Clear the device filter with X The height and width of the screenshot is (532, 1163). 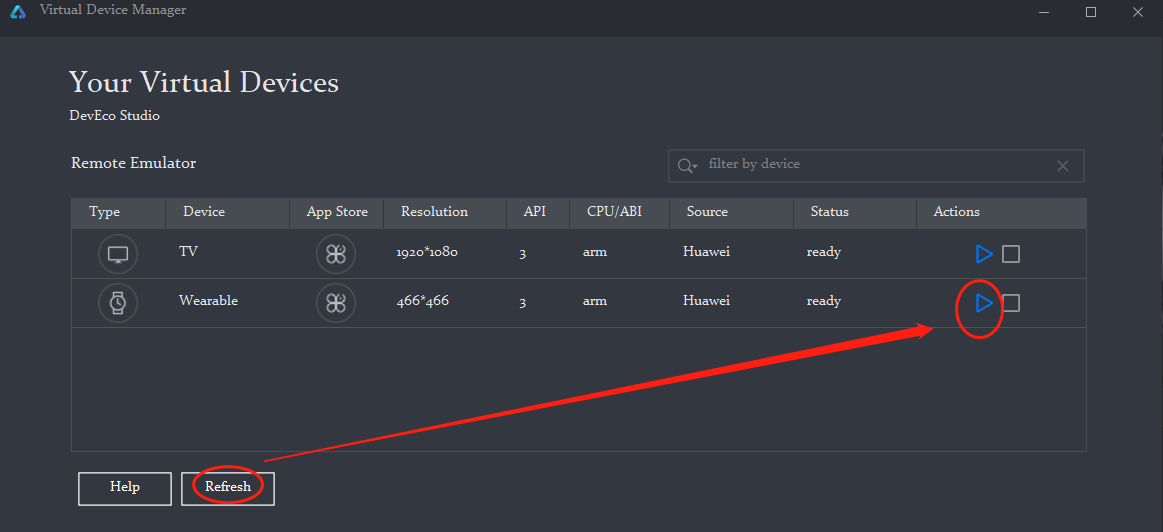(x=1063, y=166)
